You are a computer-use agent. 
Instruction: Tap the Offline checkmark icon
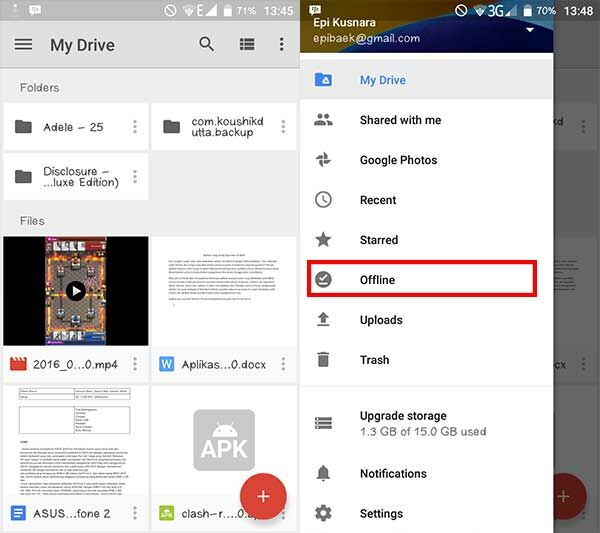click(x=323, y=279)
